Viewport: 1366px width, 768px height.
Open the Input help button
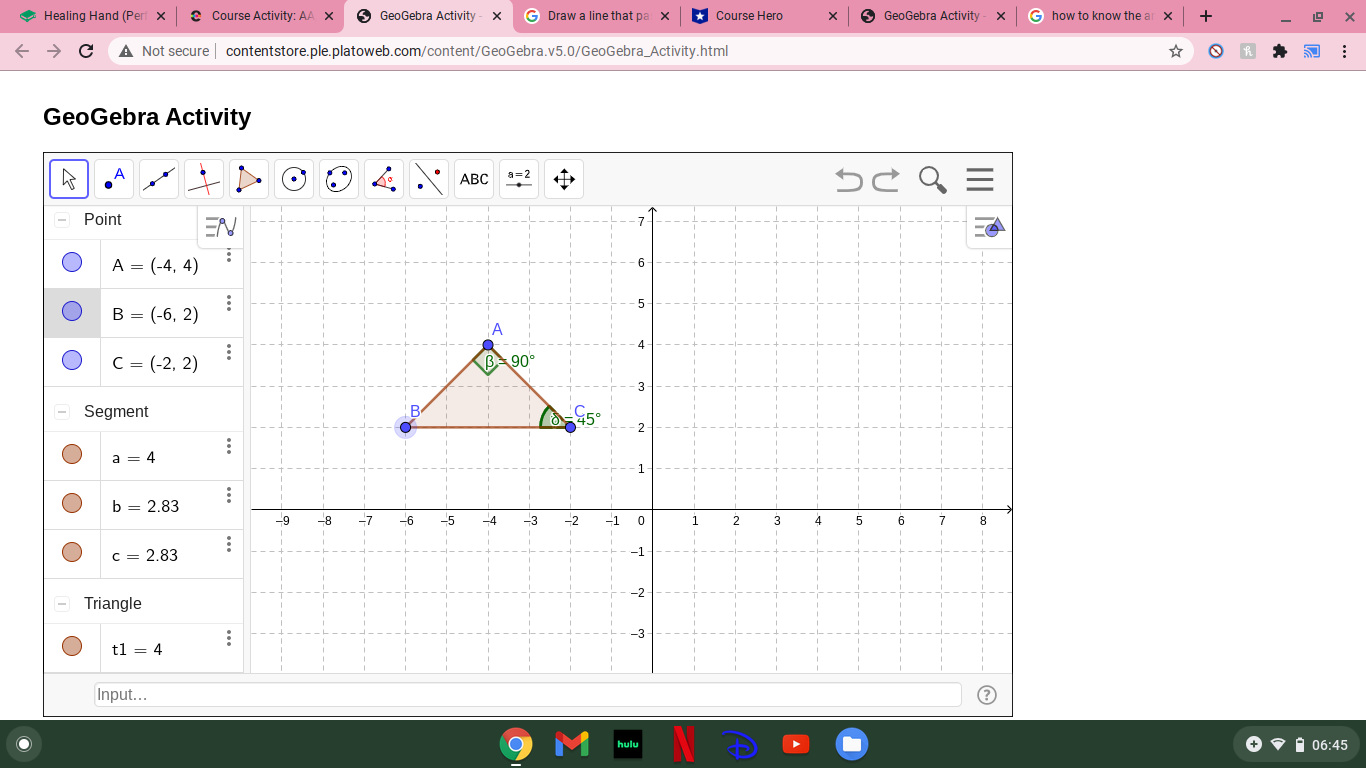(987, 695)
